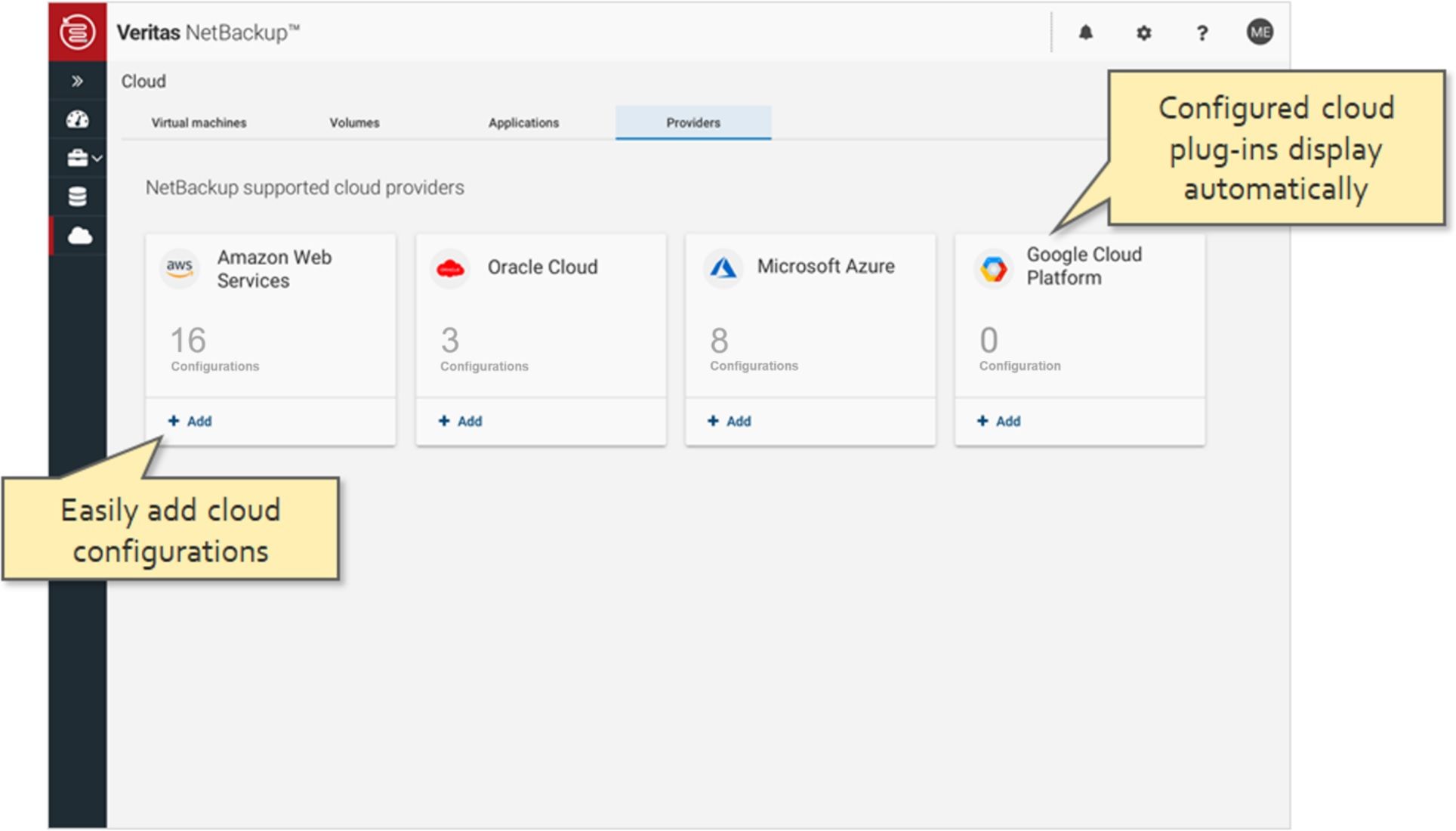The height and width of the screenshot is (831, 1456).
Task: Click the help question mark icon
Action: [1202, 33]
